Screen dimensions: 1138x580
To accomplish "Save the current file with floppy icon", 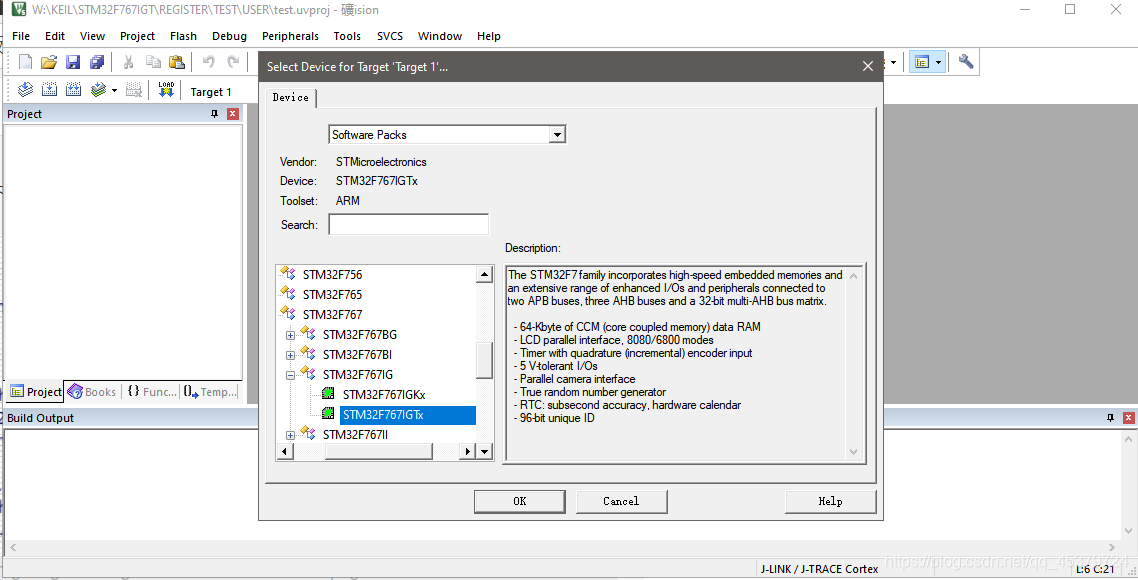I will pyautogui.click(x=73, y=62).
